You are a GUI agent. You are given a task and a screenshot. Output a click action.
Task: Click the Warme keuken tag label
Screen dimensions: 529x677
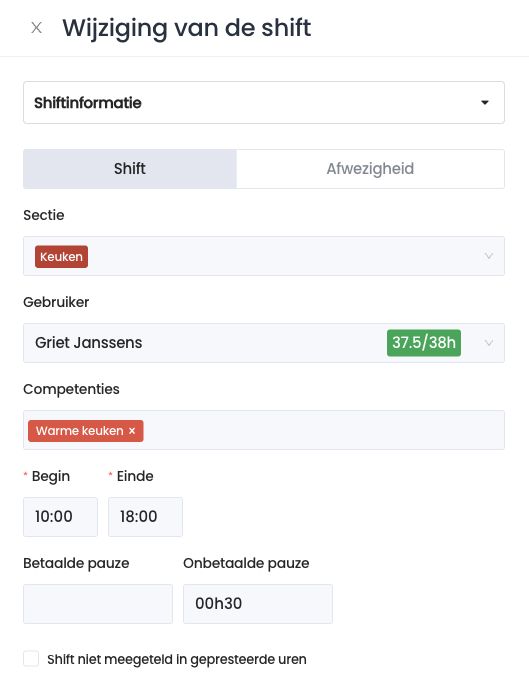pos(80,430)
